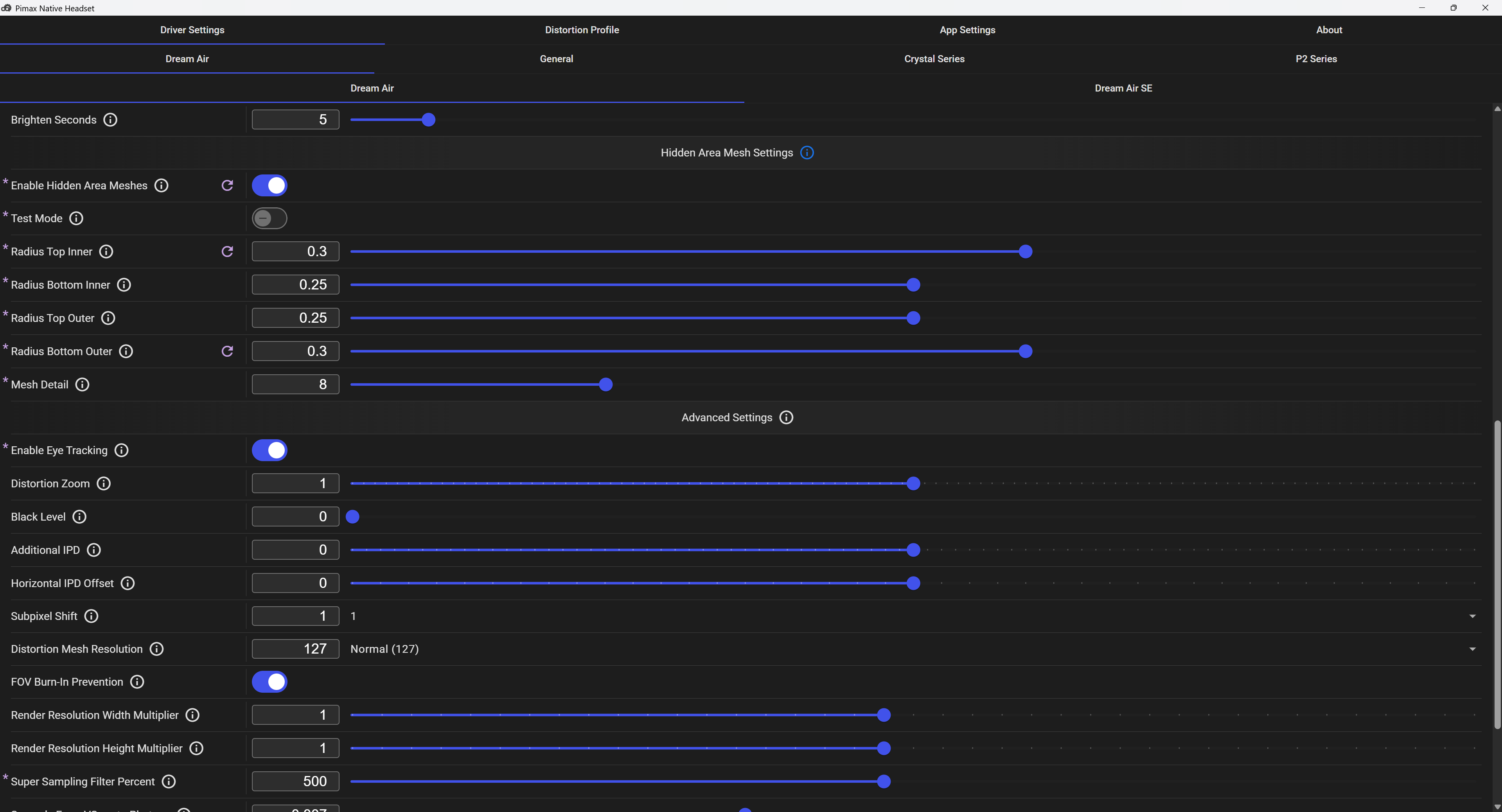Go to the App Settings tab

967,30
